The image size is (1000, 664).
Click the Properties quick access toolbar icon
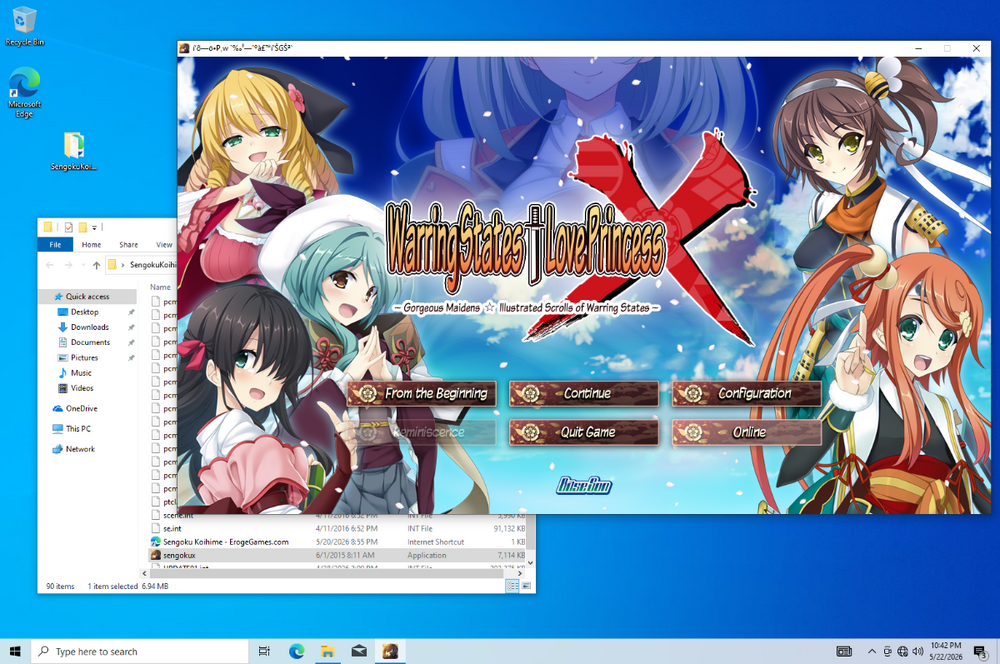(x=68, y=227)
